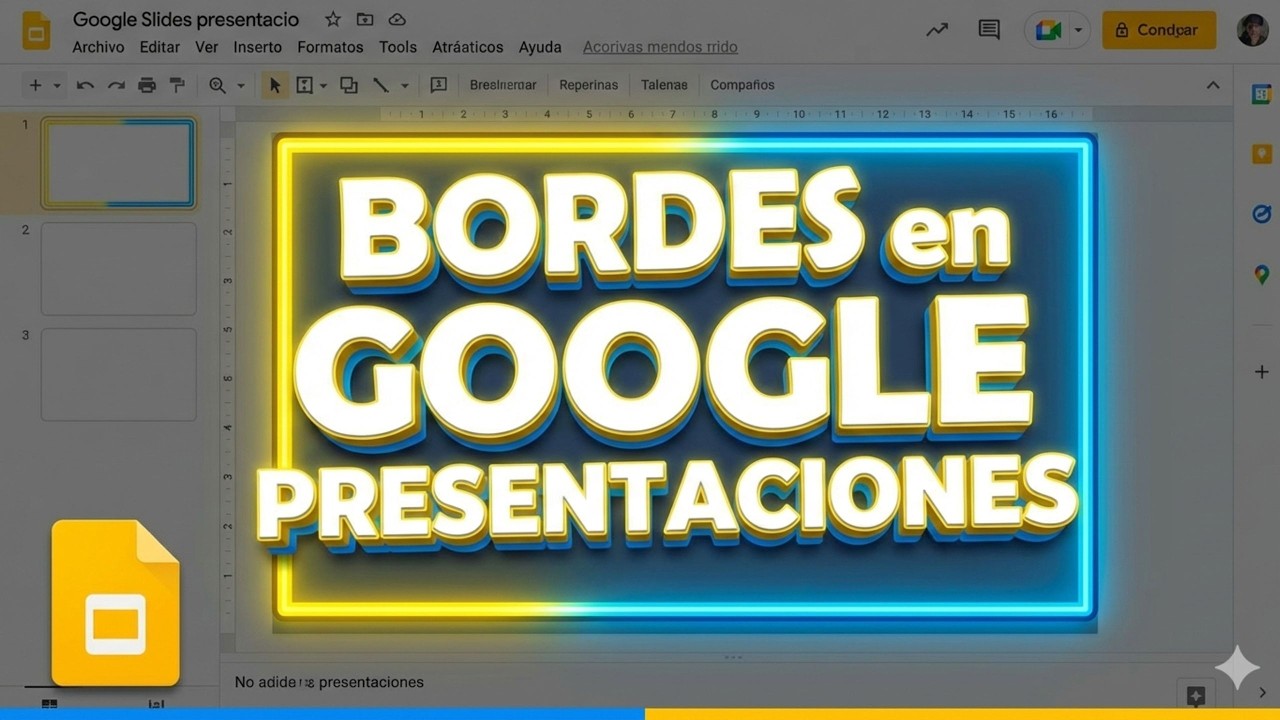Viewport: 1280px width, 720px height.
Task: Expand the new slide layout dropdown arrow
Action: click(57, 86)
